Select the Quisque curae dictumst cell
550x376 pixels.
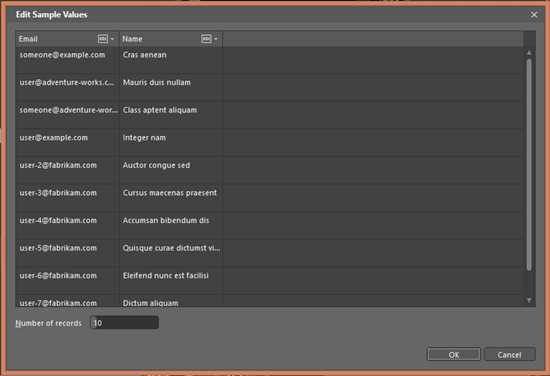point(170,253)
